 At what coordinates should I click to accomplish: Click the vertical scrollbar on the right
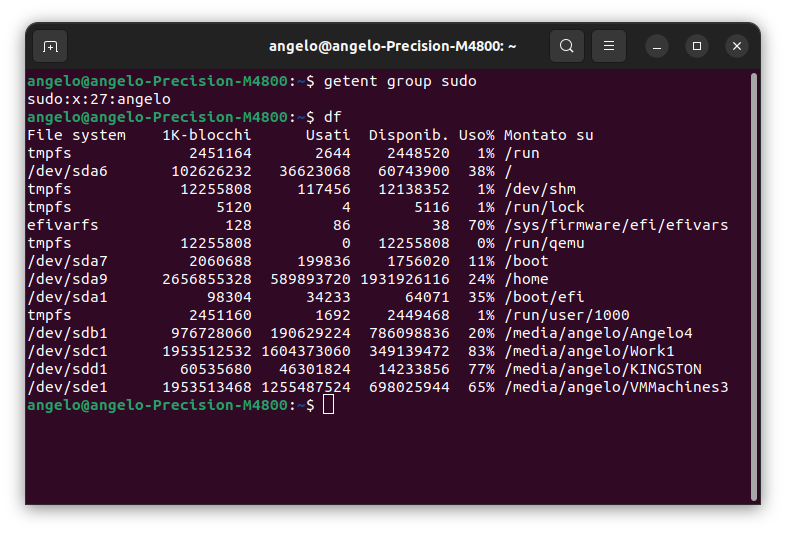pyautogui.click(x=754, y=287)
